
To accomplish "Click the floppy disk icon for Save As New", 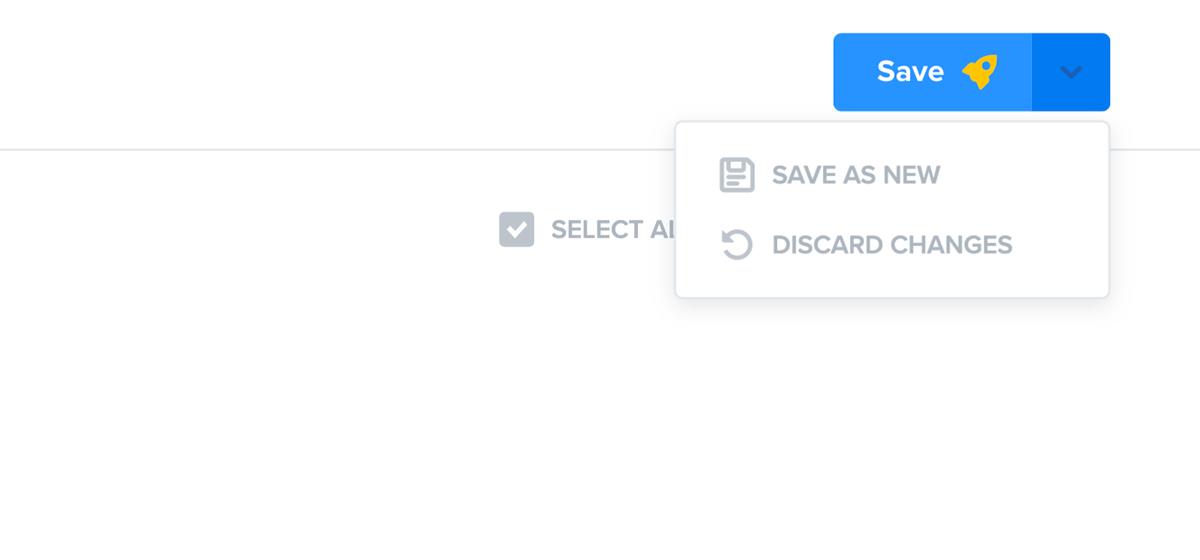I will 737,175.
